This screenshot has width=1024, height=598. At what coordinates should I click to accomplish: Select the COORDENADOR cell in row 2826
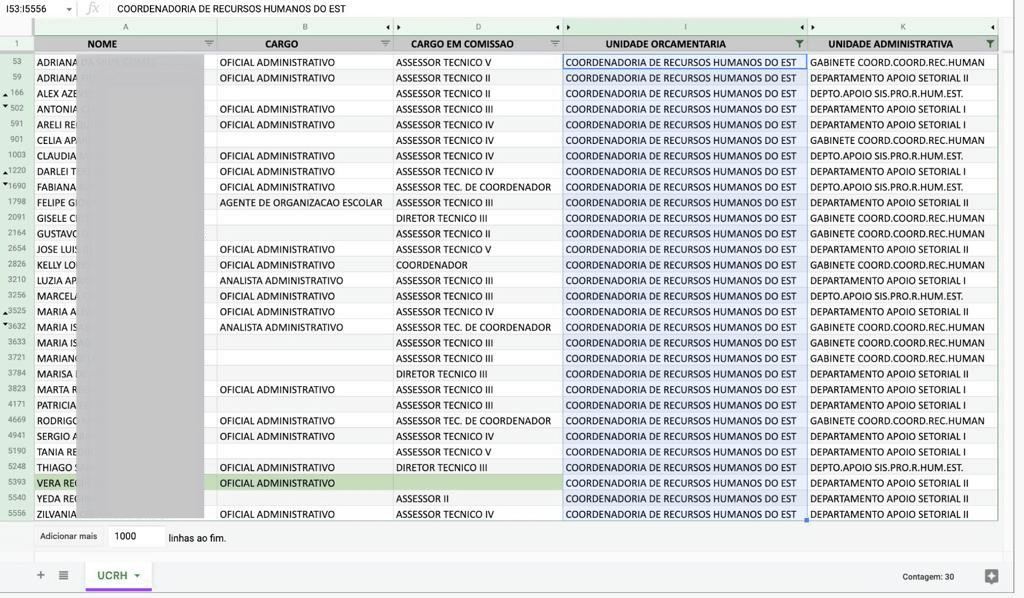coord(477,265)
